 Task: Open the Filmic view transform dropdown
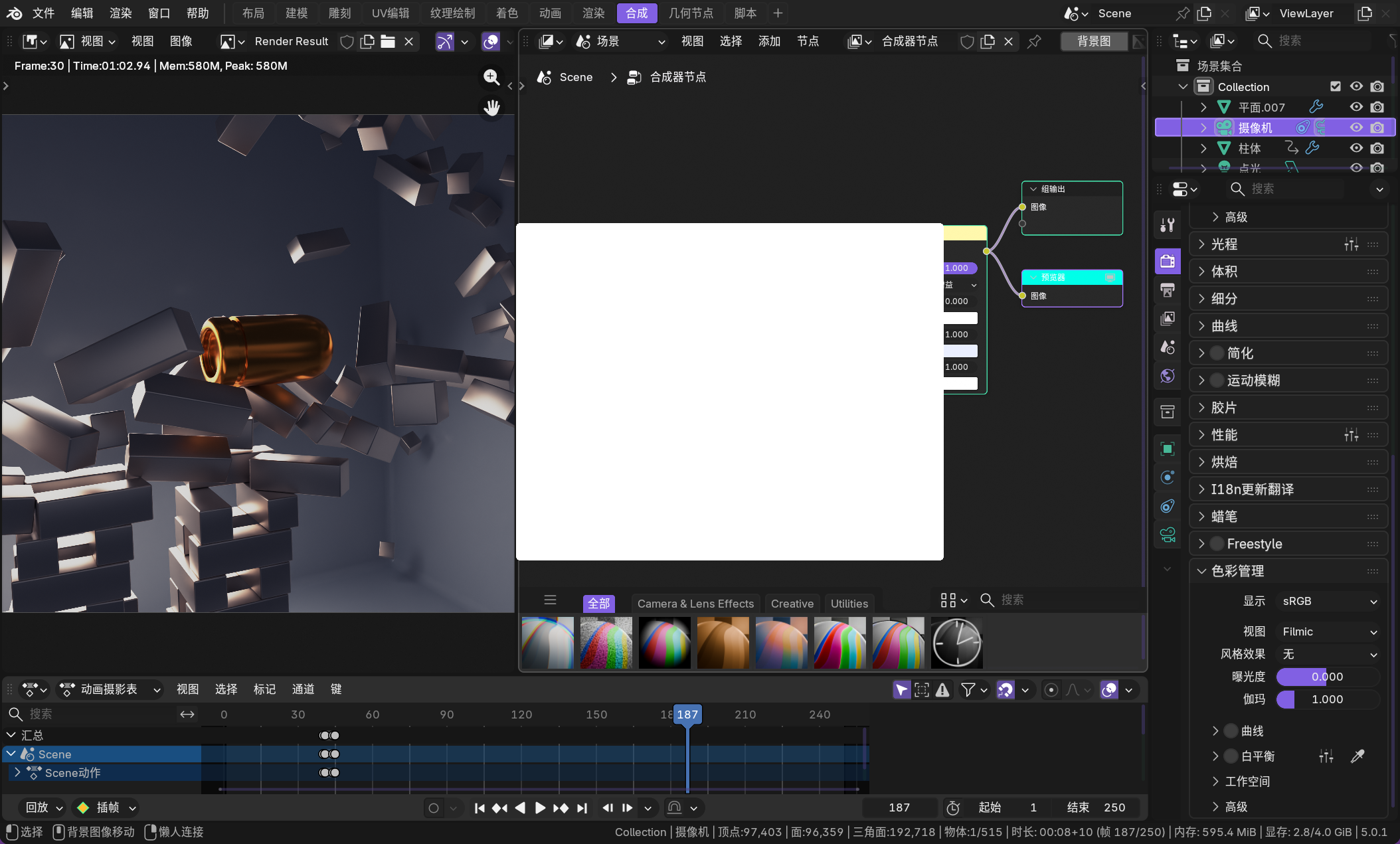(x=1328, y=632)
